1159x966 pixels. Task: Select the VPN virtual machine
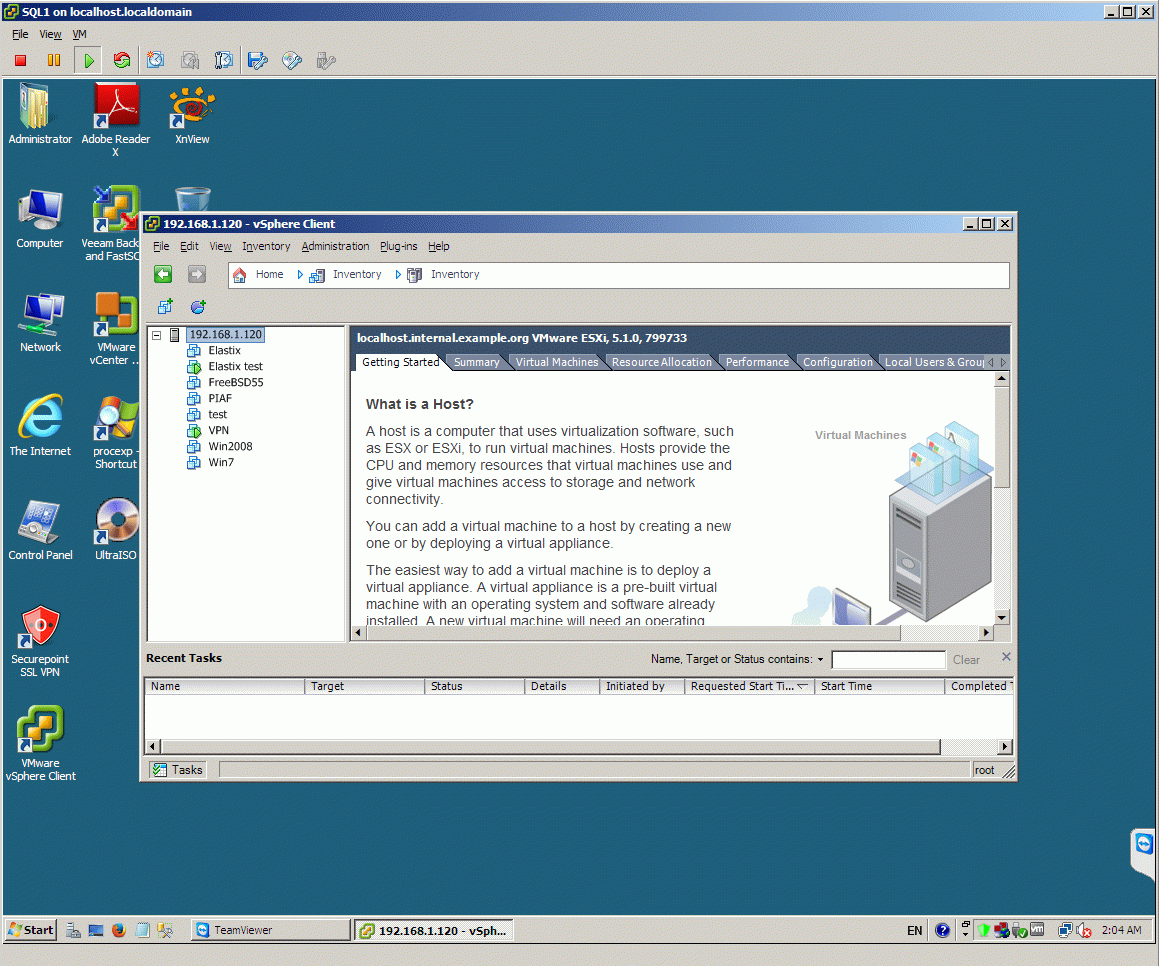[x=218, y=430]
